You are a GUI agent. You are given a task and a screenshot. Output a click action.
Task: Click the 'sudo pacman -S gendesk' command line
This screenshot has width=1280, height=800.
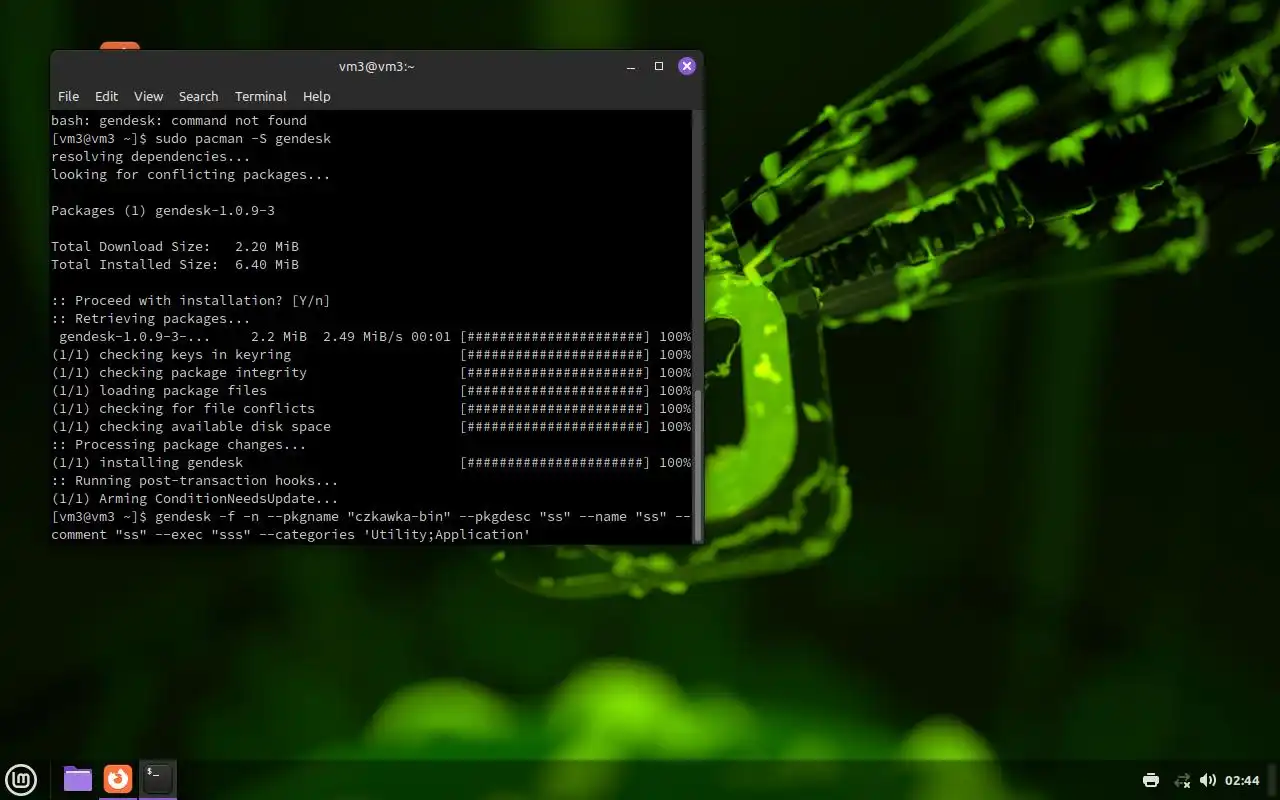pyautogui.click(x=191, y=138)
